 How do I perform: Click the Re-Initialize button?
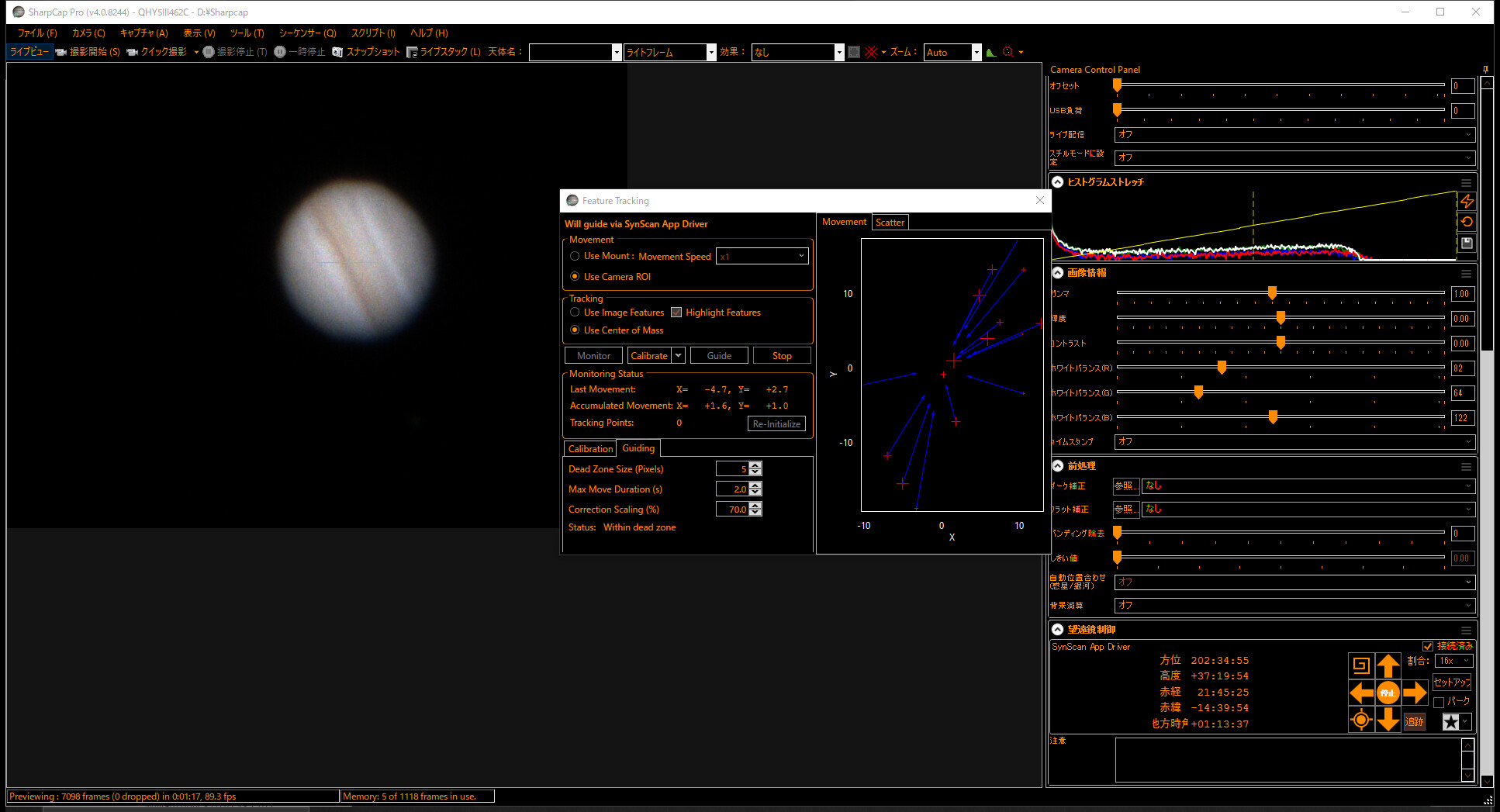pyautogui.click(x=776, y=424)
